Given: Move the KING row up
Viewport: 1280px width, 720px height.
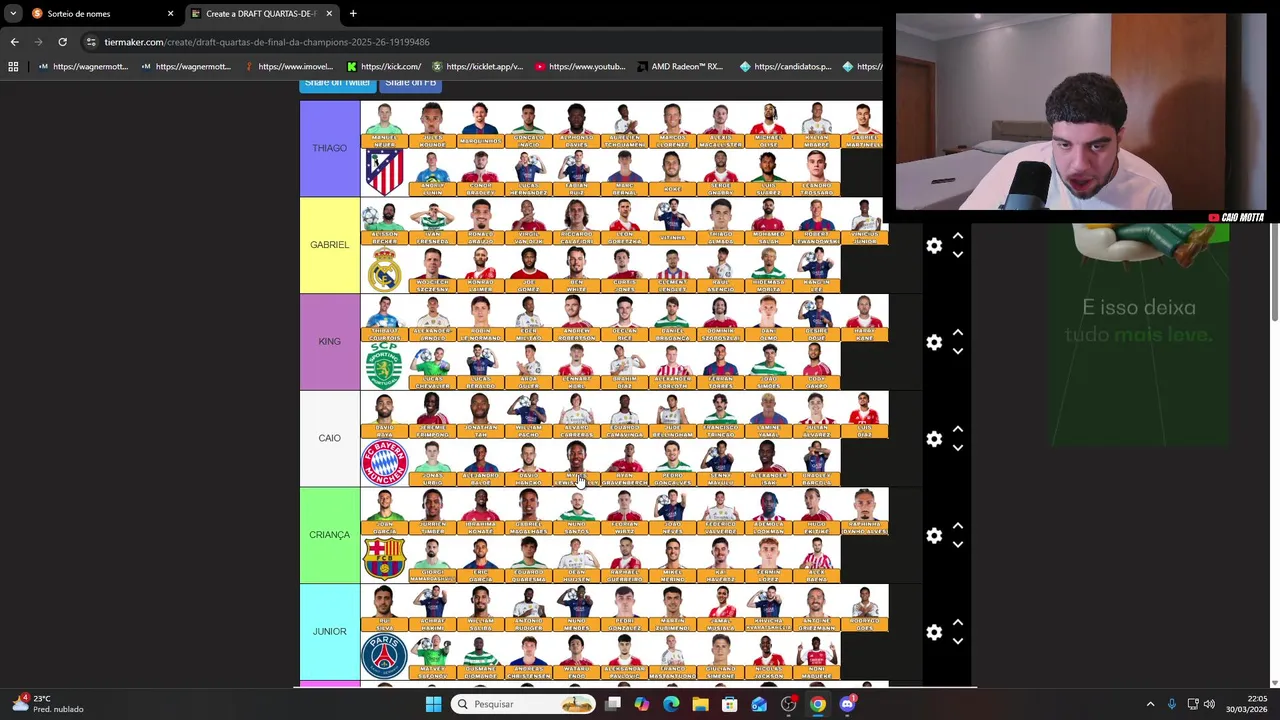Looking at the screenshot, I should pos(958,332).
